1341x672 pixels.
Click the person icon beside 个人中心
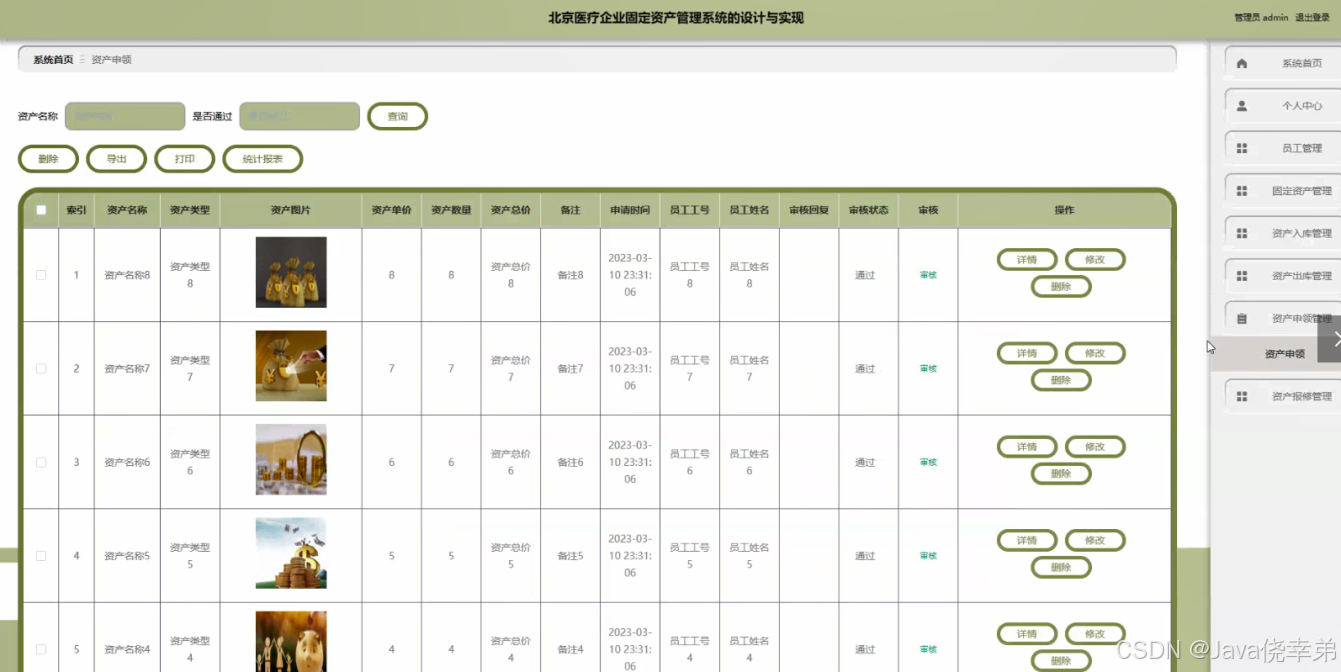(x=1242, y=106)
